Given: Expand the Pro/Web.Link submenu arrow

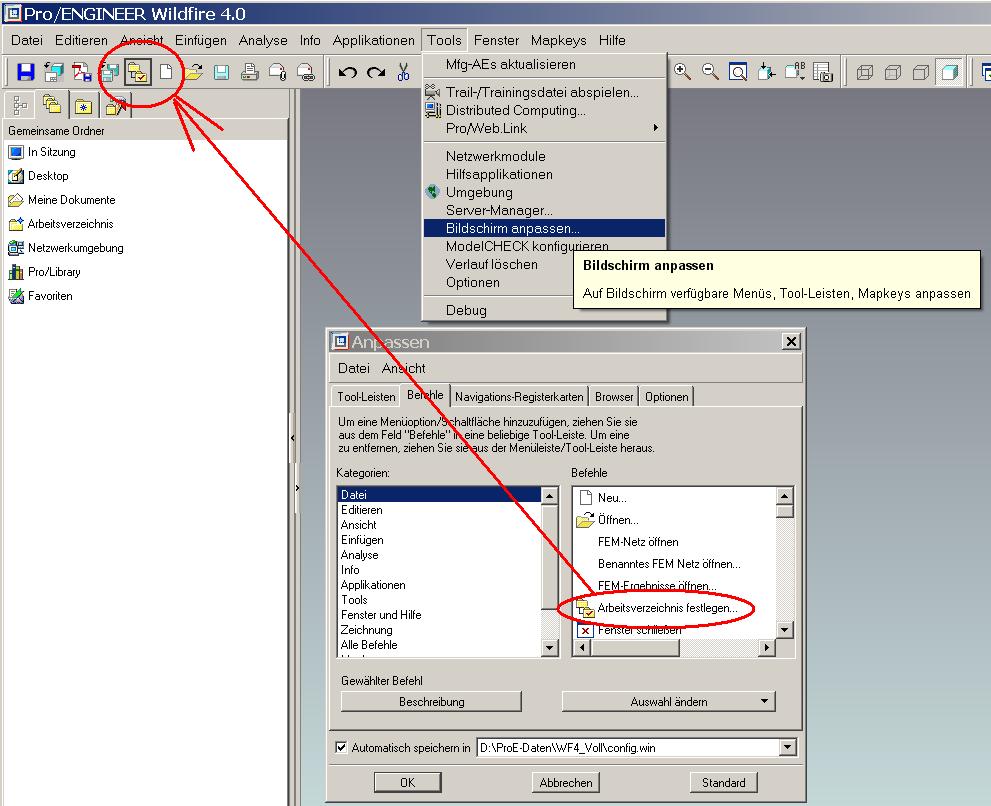Looking at the screenshot, I should [656, 128].
